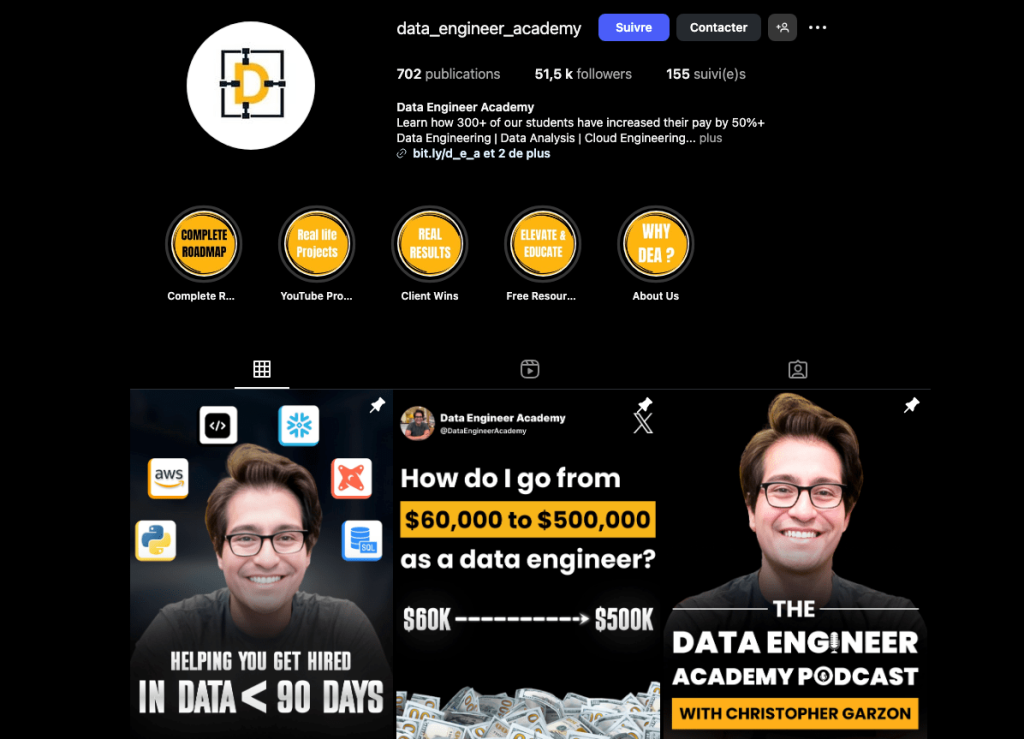Open similar accounts suggestions icon
This screenshot has width=1024, height=739.
coord(782,27)
